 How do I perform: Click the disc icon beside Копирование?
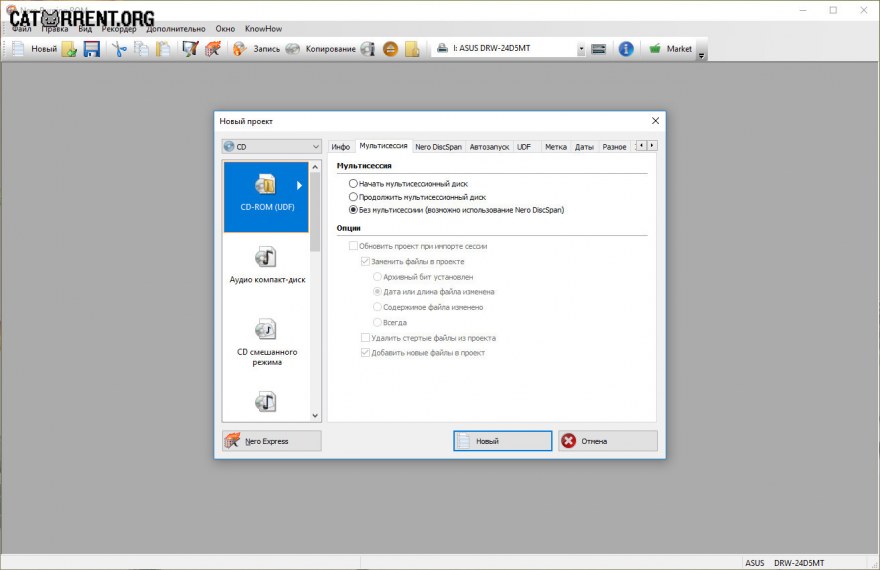(x=292, y=49)
